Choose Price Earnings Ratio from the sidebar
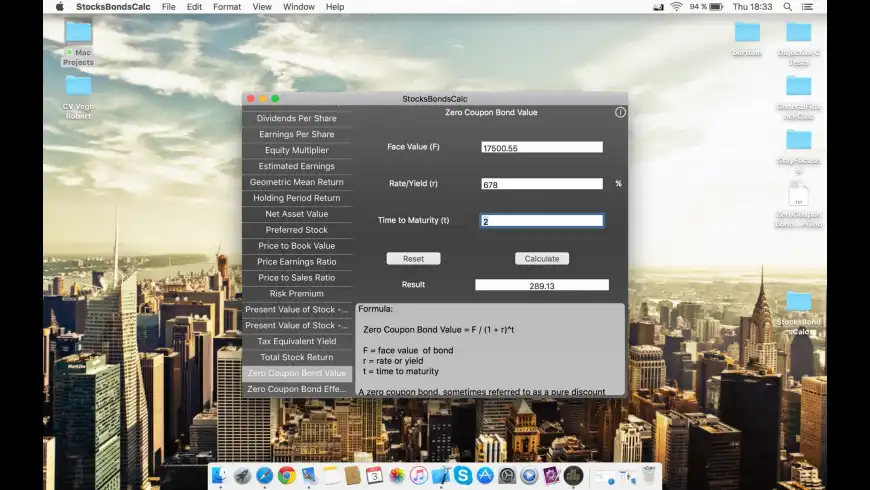The image size is (870, 490). (x=297, y=262)
